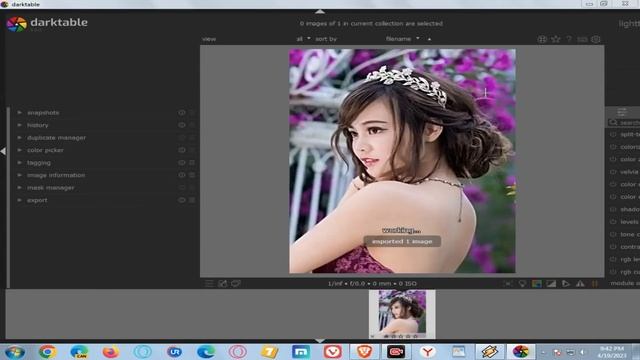This screenshot has height=360, width=640.
Task: Enable the split-toning module power toggle
Action: tap(613, 134)
